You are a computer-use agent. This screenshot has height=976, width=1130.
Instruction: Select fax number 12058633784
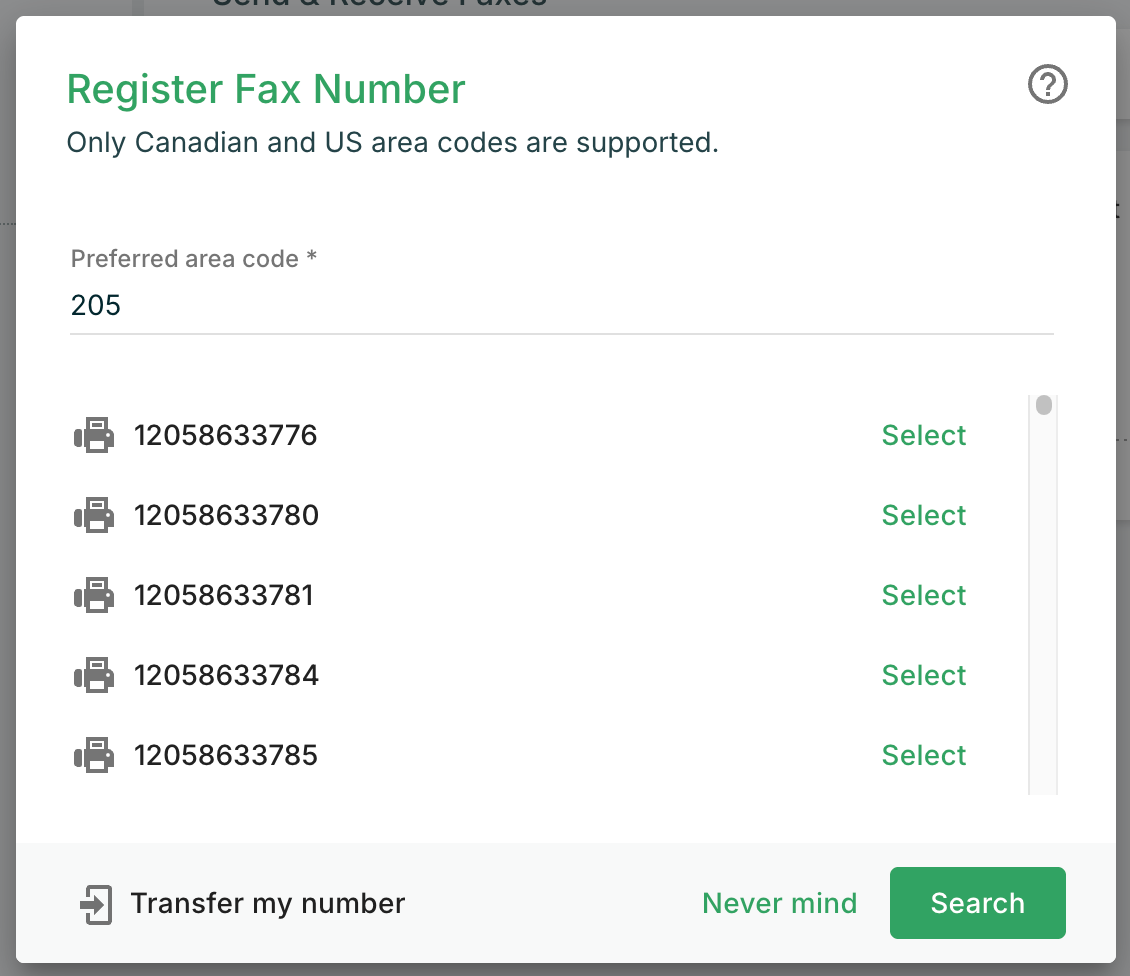pos(923,676)
